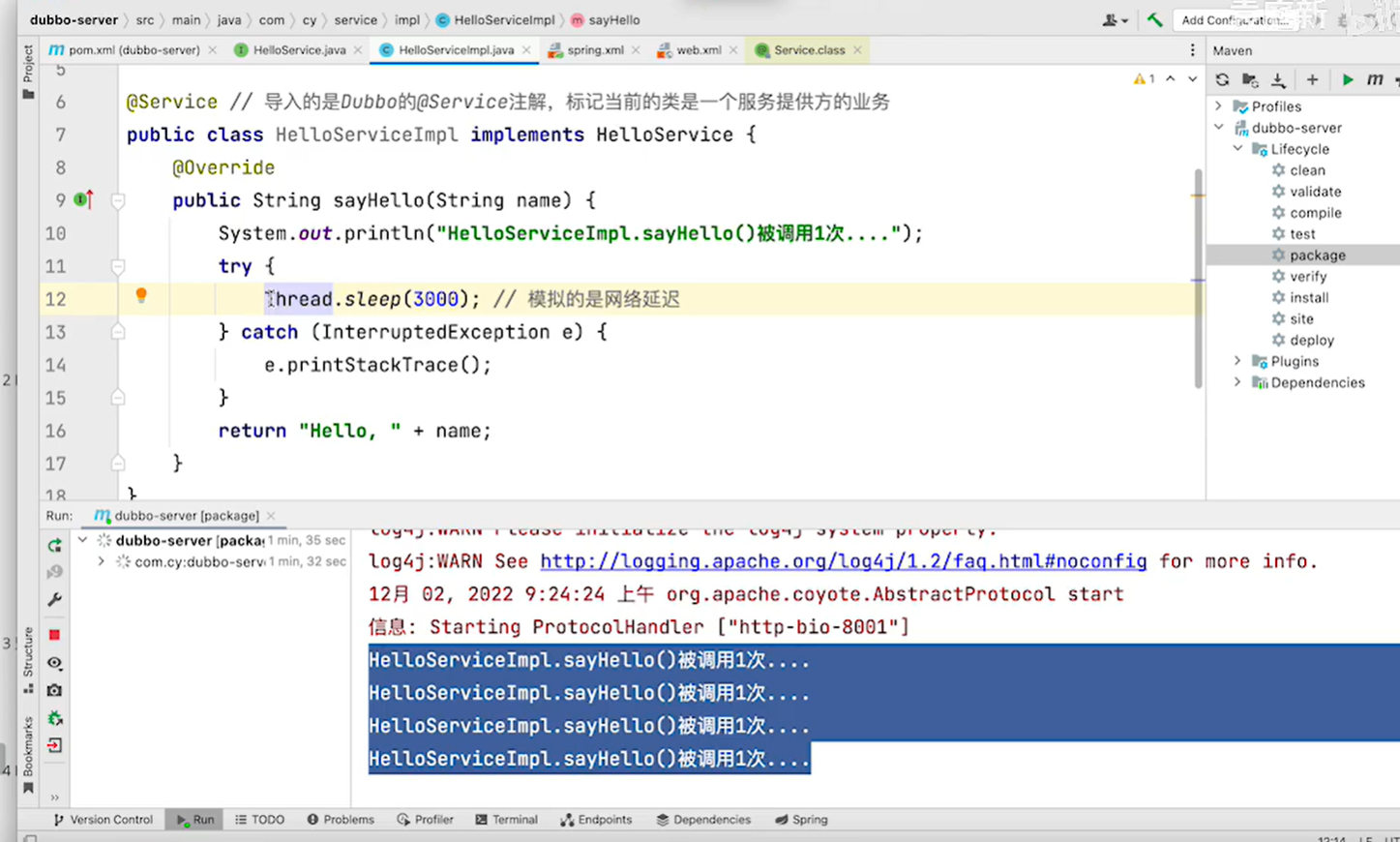The height and width of the screenshot is (842, 1400).
Task: Expand the Plugins node
Action: click(x=1238, y=361)
